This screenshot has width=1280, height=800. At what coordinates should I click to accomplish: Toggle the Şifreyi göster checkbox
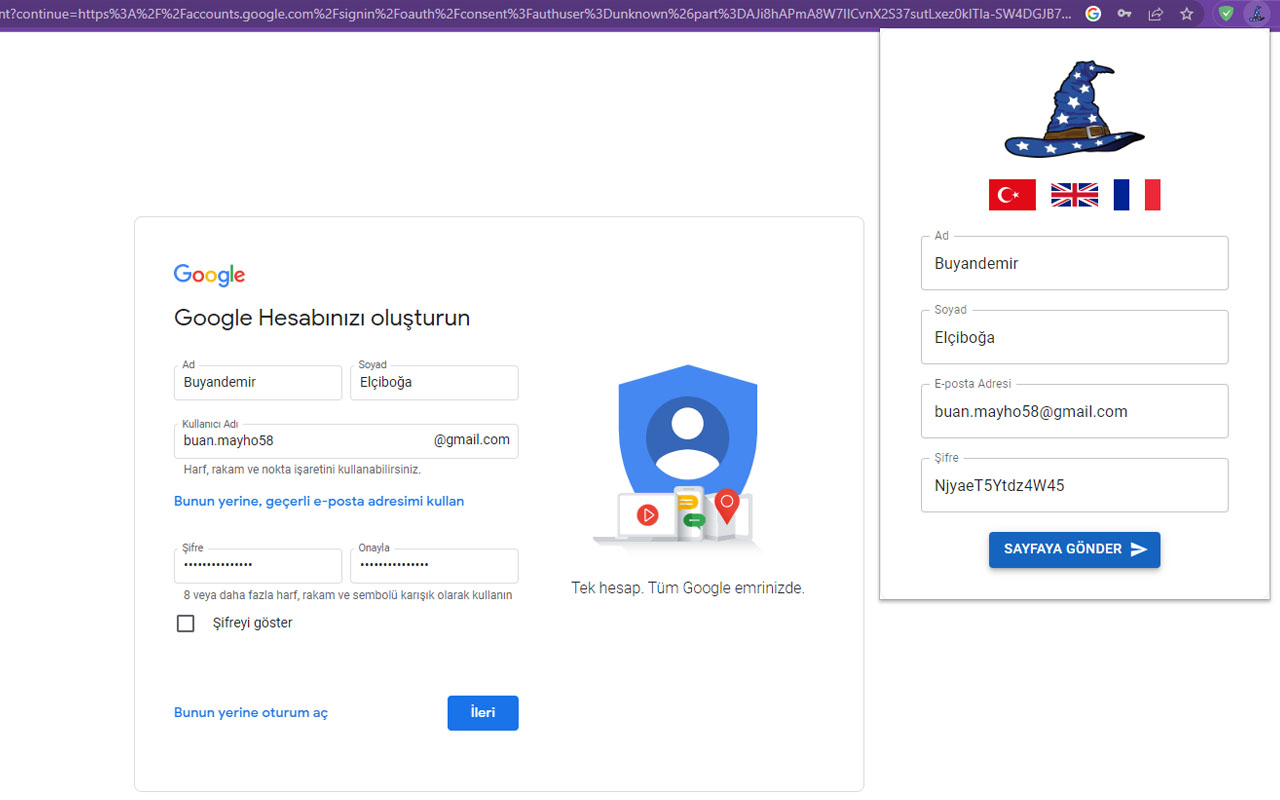[x=185, y=623]
